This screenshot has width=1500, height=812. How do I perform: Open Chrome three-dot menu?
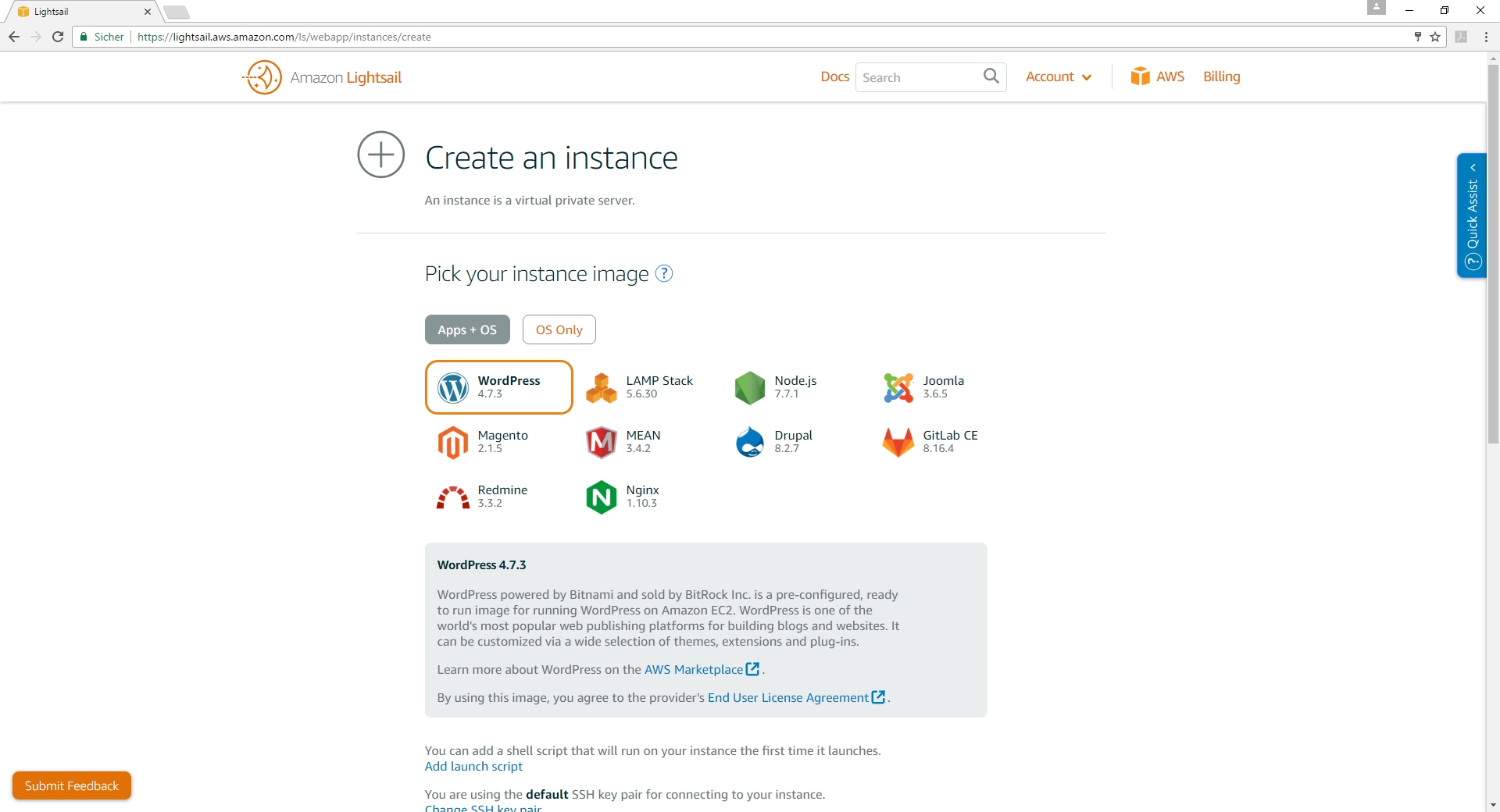pos(1486,37)
